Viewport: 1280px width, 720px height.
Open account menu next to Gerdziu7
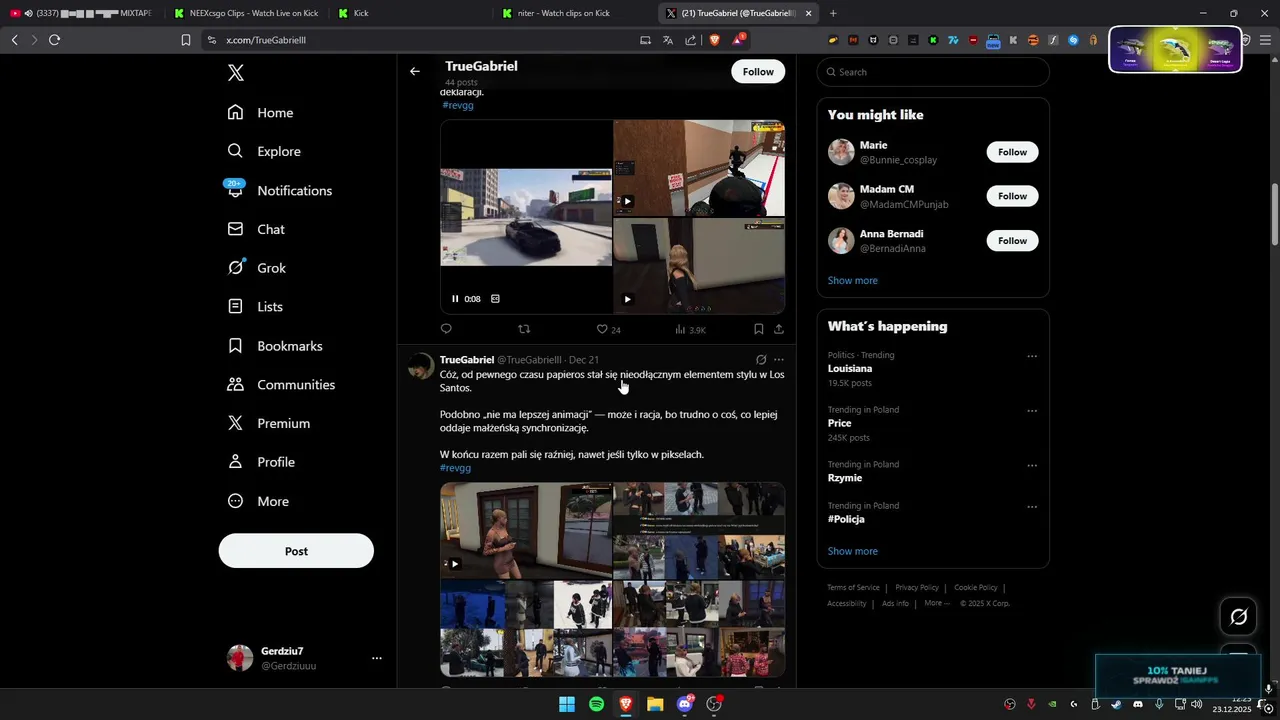tap(377, 658)
